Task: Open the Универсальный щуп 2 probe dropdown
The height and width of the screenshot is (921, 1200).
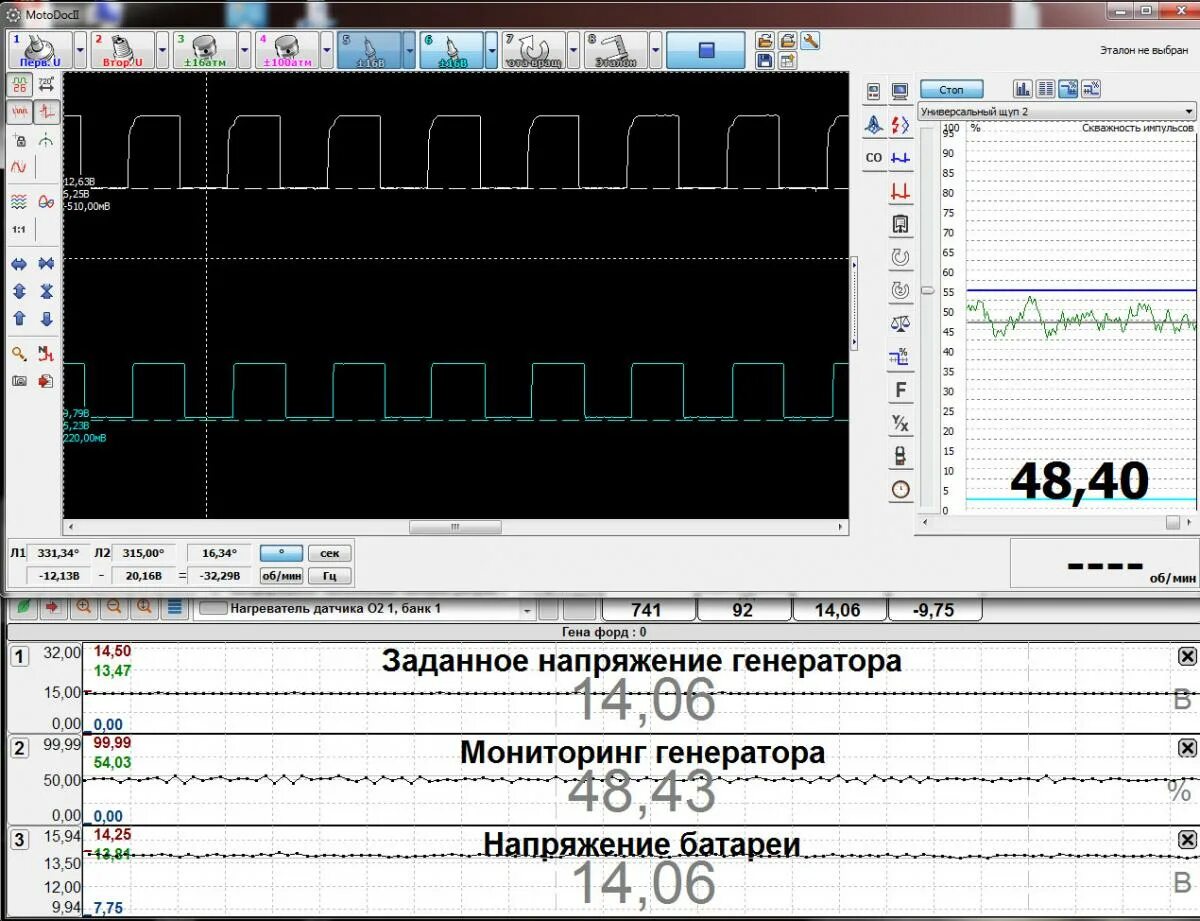Action: [x=1056, y=112]
